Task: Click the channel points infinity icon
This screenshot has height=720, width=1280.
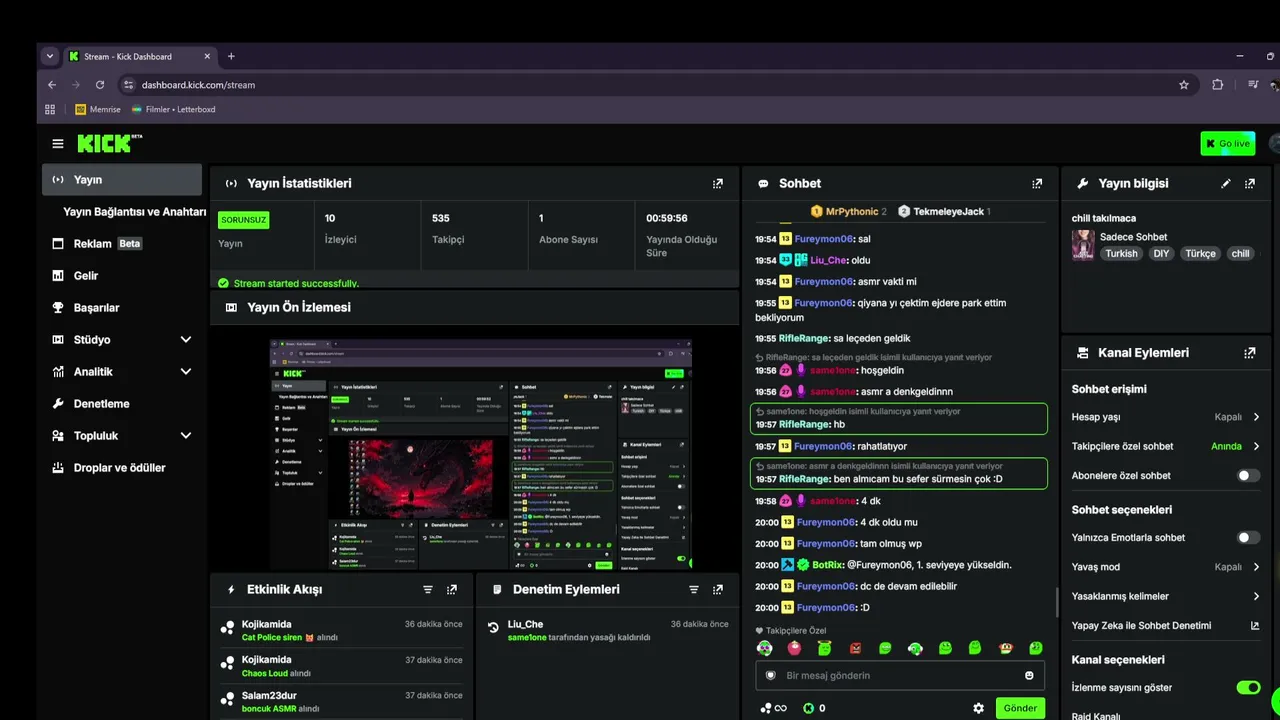Action: pyautogui.click(x=774, y=708)
